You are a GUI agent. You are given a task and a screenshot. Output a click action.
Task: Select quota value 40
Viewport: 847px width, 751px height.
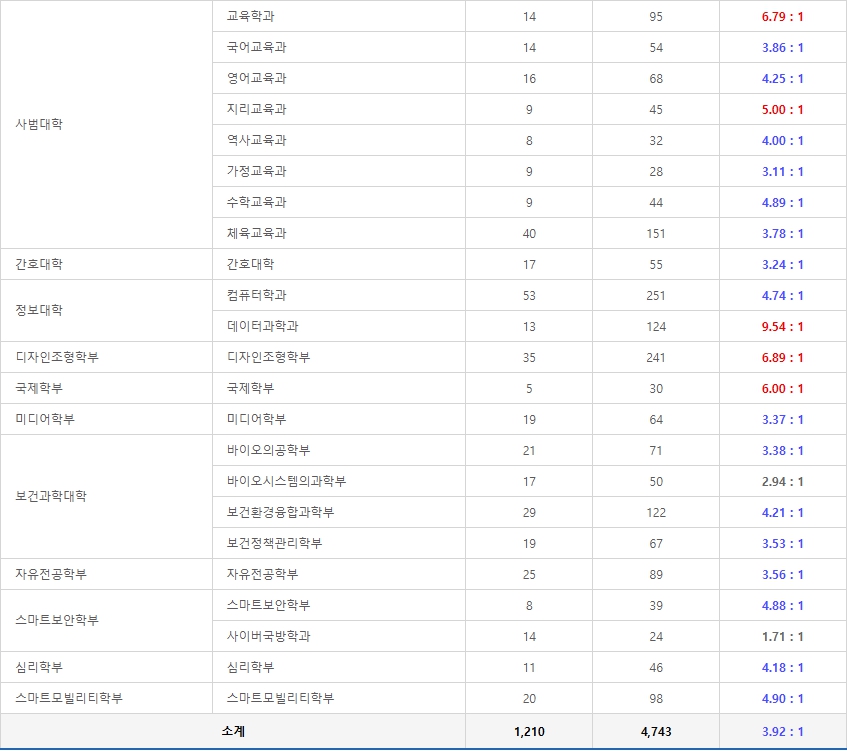click(529, 234)
